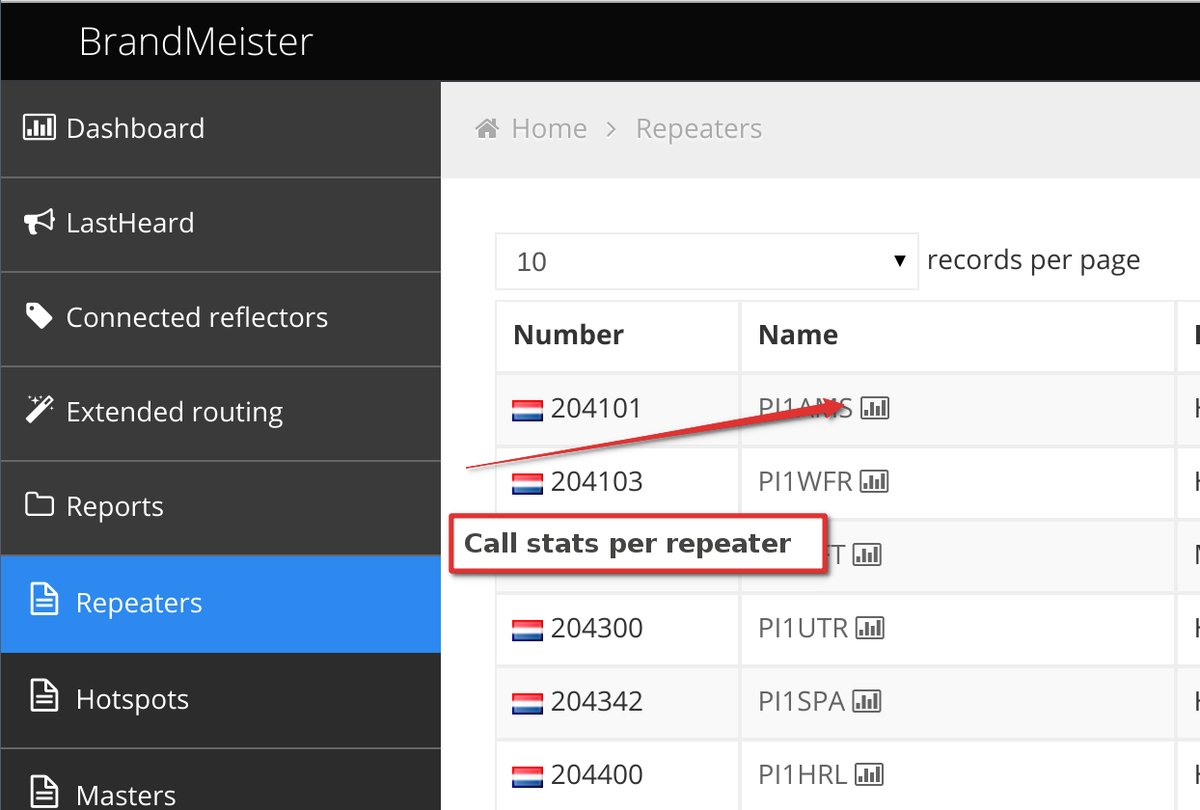Click the Reports folder icon
The height and width of the screenshot is (810, 1200).
(39, 504)
